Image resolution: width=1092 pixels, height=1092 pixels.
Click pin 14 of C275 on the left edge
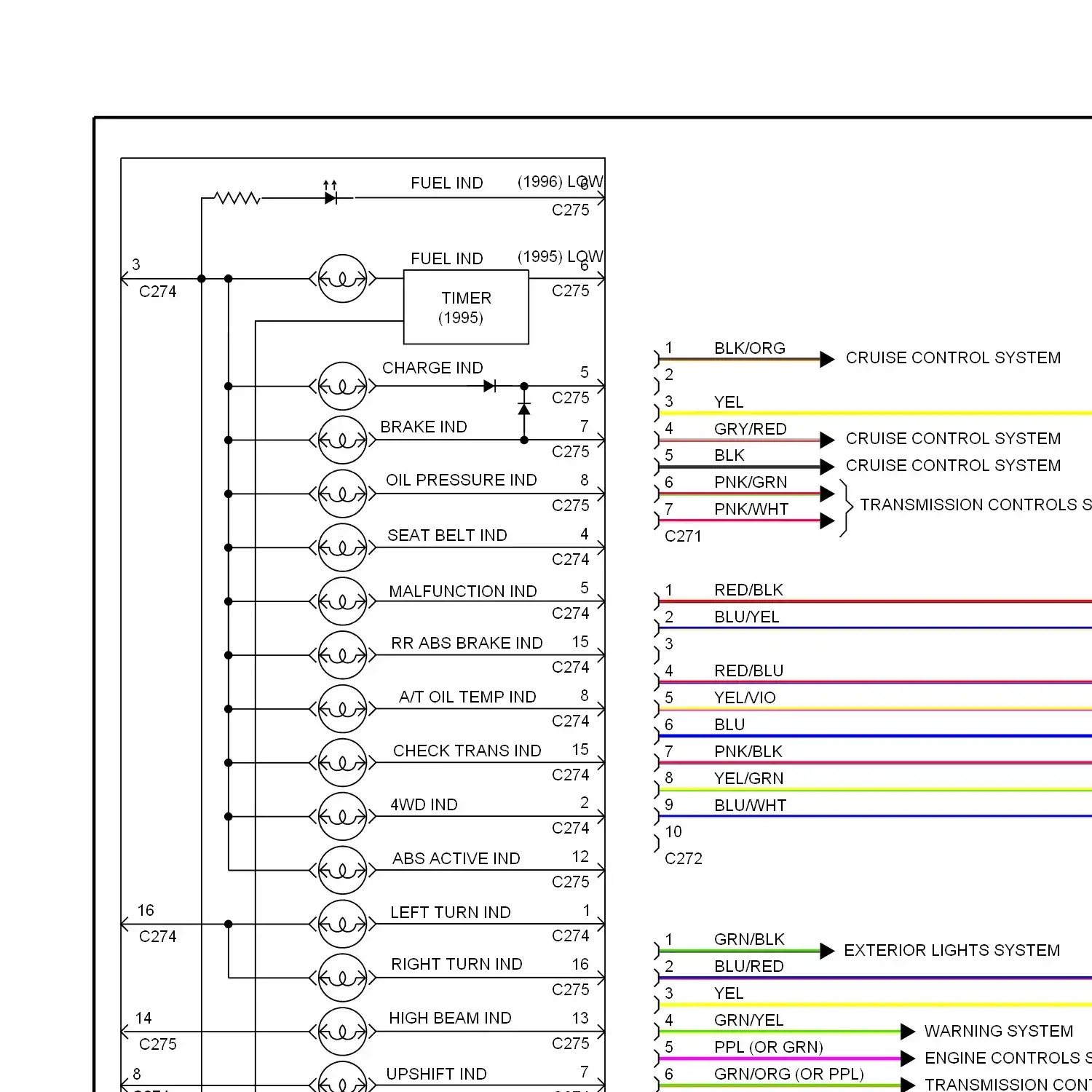coord(143,1018)
